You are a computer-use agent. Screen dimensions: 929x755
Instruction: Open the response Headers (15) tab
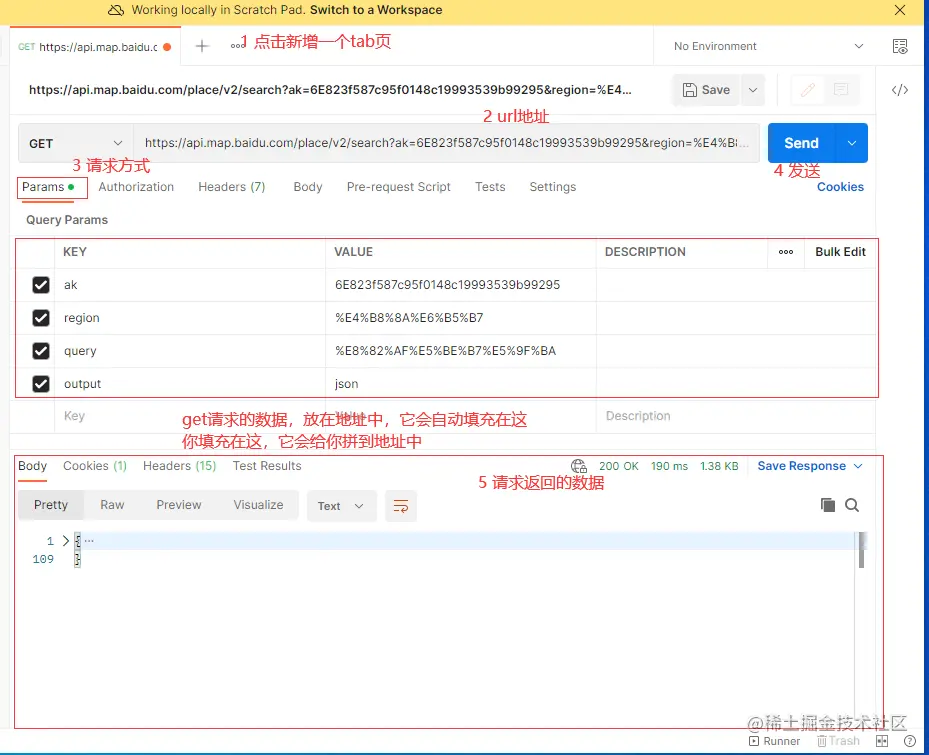point(180,466)
